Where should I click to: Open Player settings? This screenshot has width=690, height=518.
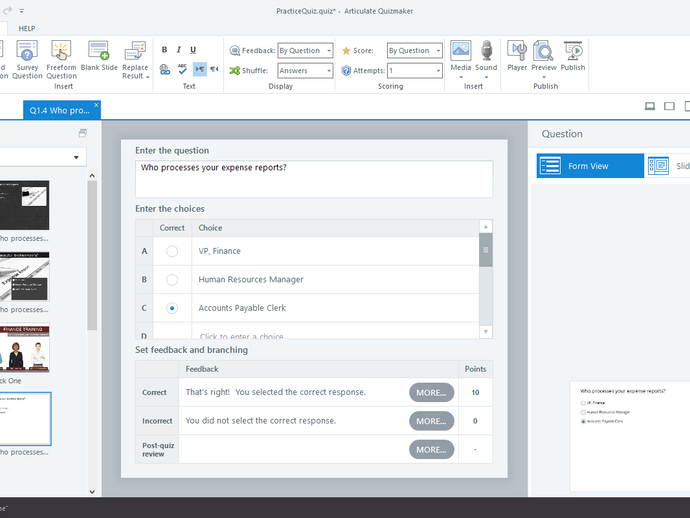pos(517,56)
